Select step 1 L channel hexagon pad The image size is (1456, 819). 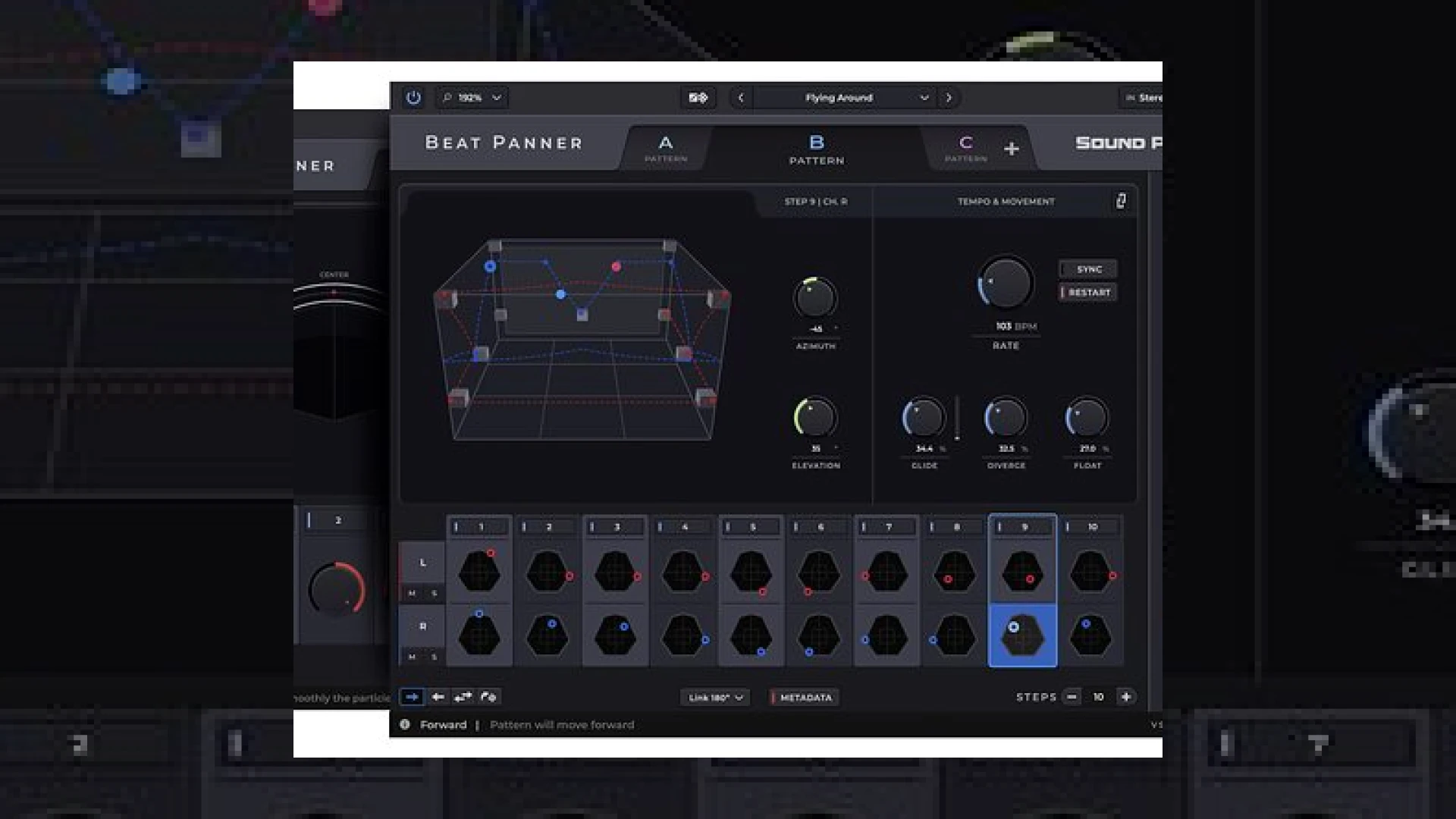pos(479,570)
